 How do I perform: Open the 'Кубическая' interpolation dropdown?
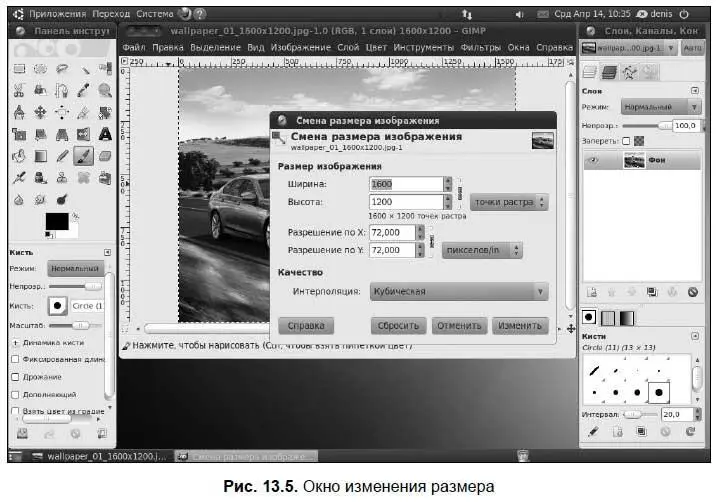click(459, 291)
